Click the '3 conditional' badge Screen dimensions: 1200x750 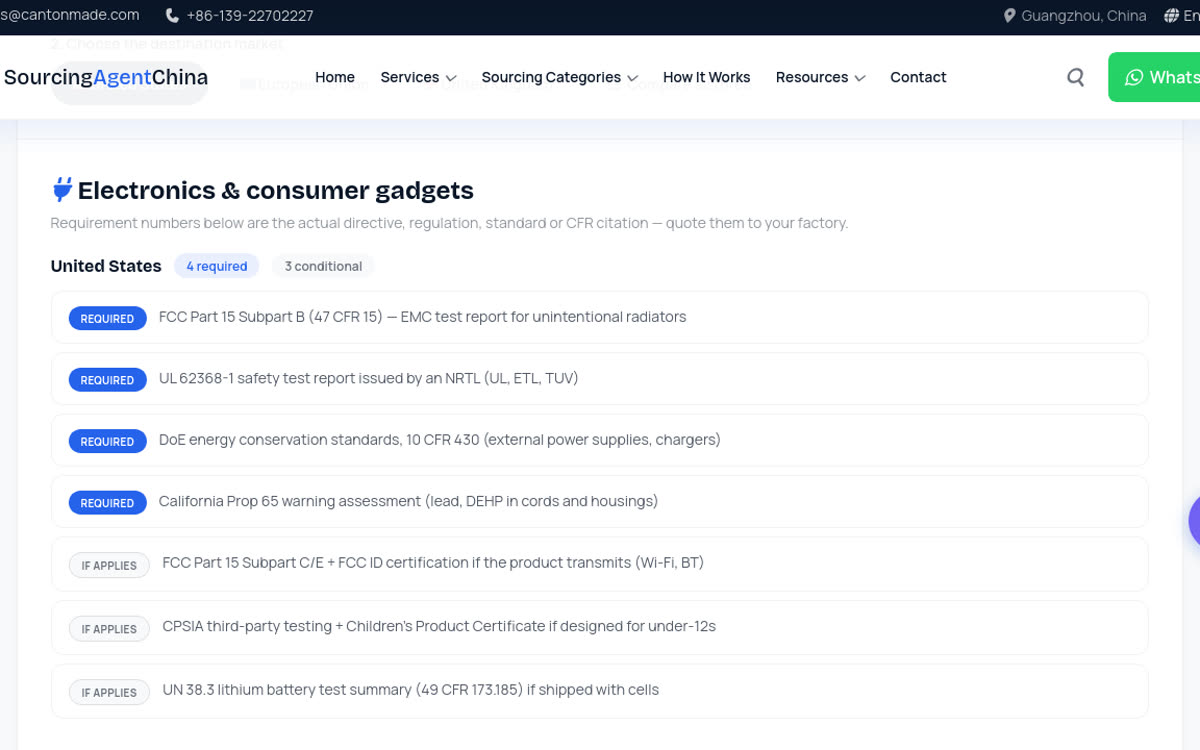[323, 266]
